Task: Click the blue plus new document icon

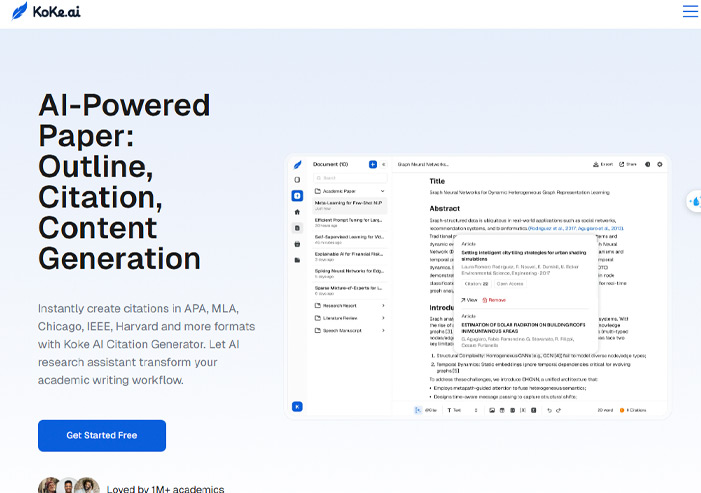Action: 373,164
